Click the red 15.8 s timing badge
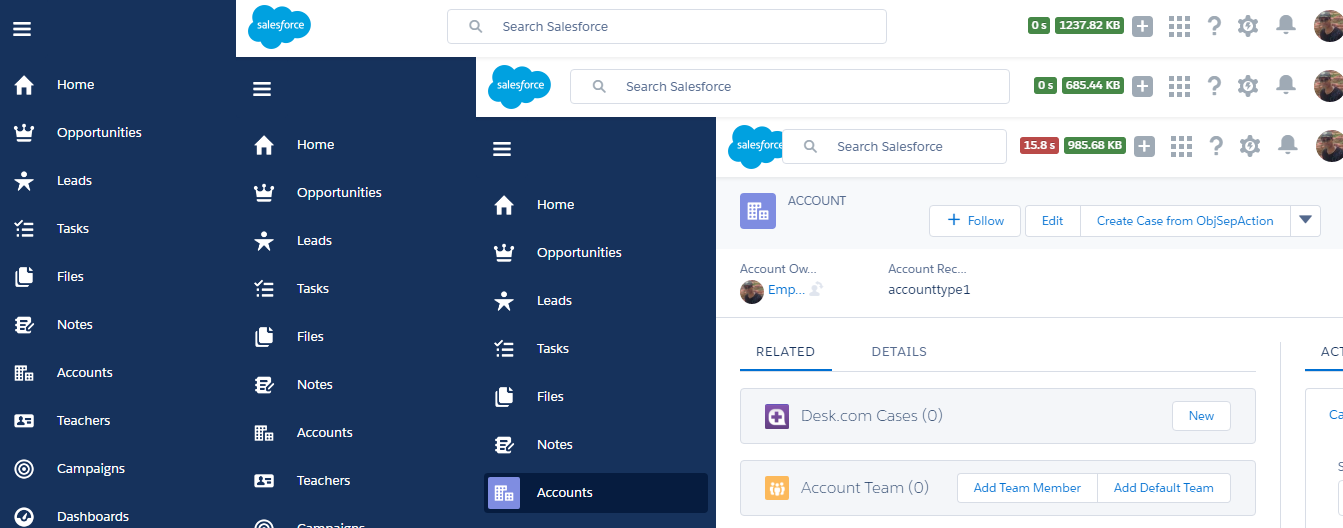The image size is (1343, 528). [x=1039, y=146]
